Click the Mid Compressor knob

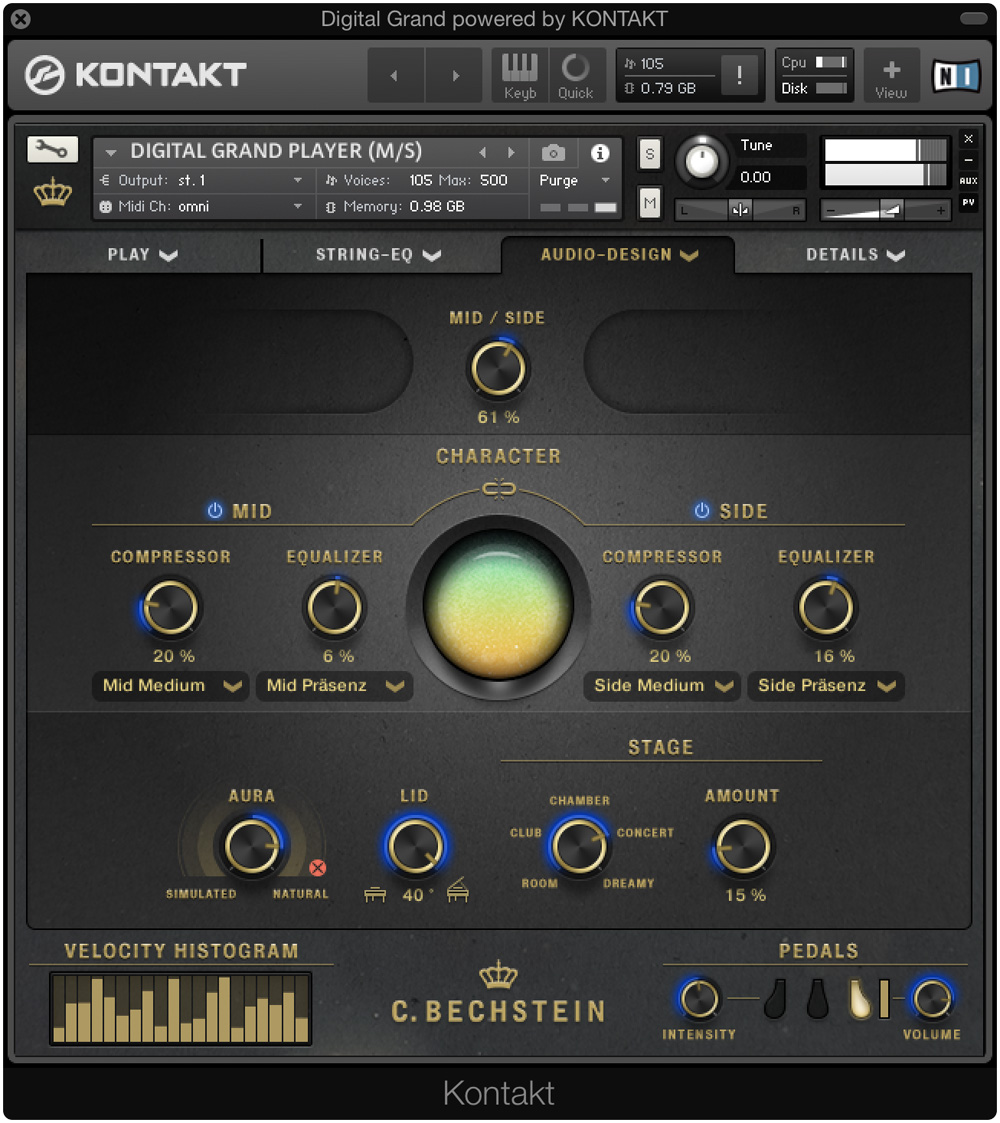pos(170,607)
